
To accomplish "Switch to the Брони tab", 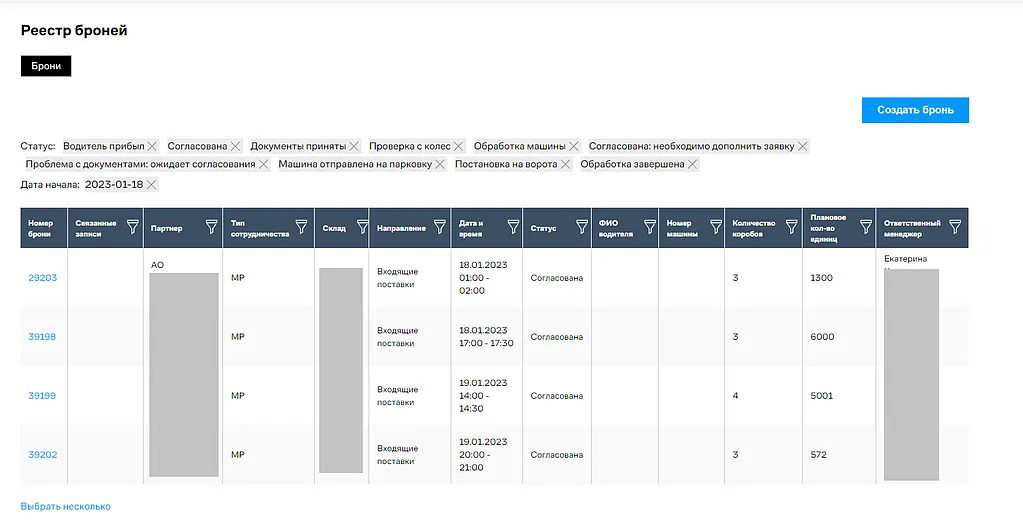I will (x=45, y=66).
